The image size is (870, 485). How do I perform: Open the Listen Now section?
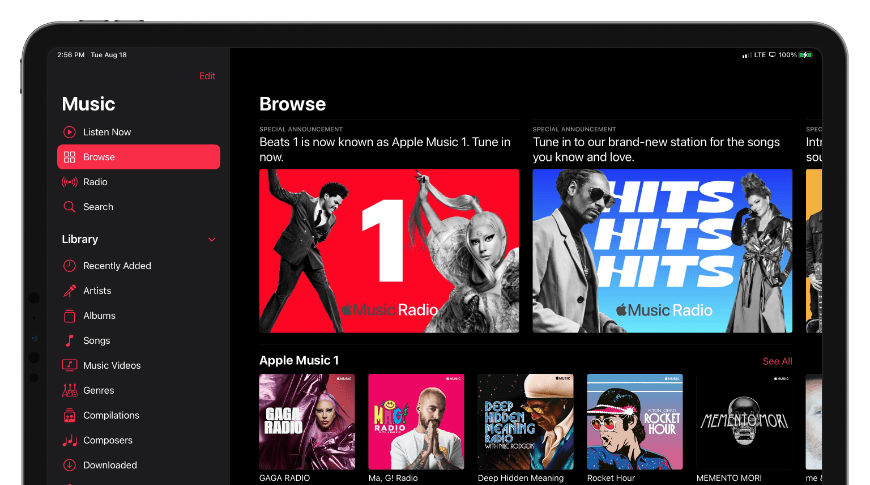pos(139,132)
